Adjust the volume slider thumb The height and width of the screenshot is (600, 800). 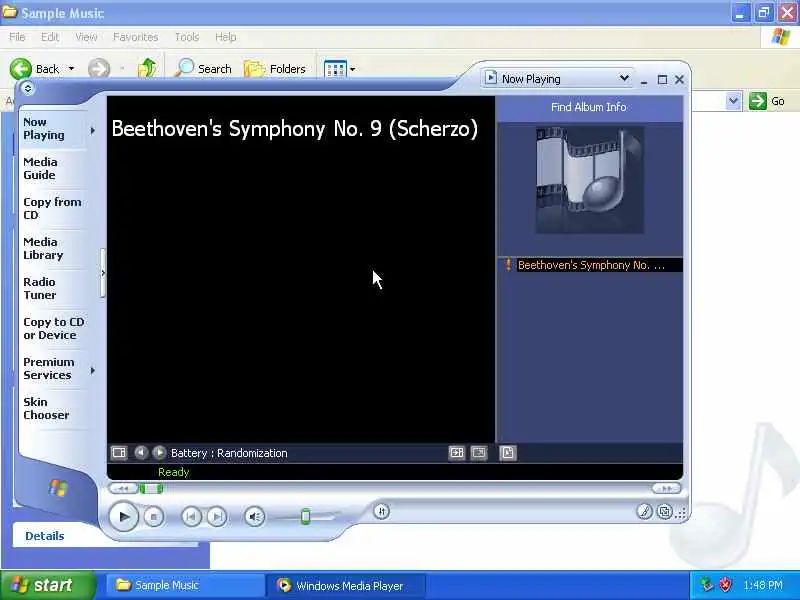tap(306, 516)
